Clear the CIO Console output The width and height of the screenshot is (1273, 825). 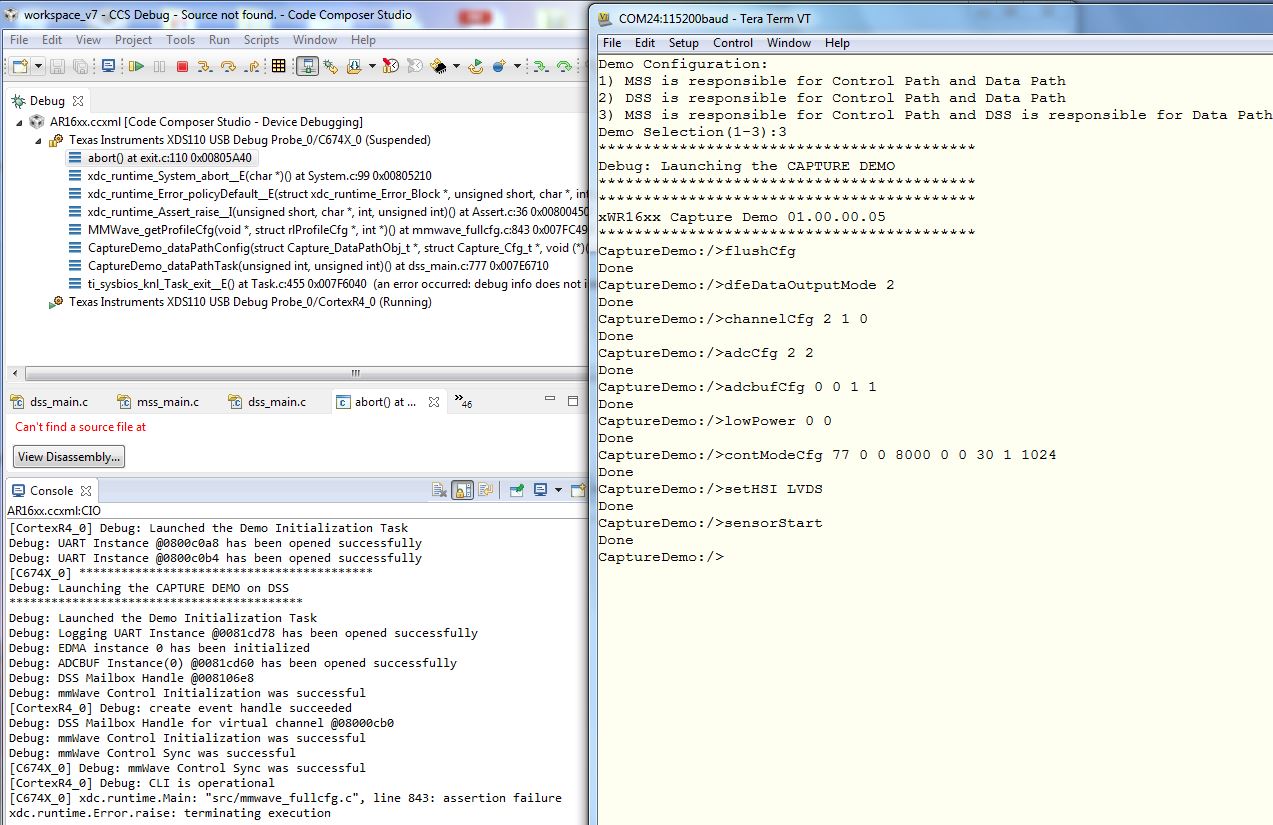[439, 489]
